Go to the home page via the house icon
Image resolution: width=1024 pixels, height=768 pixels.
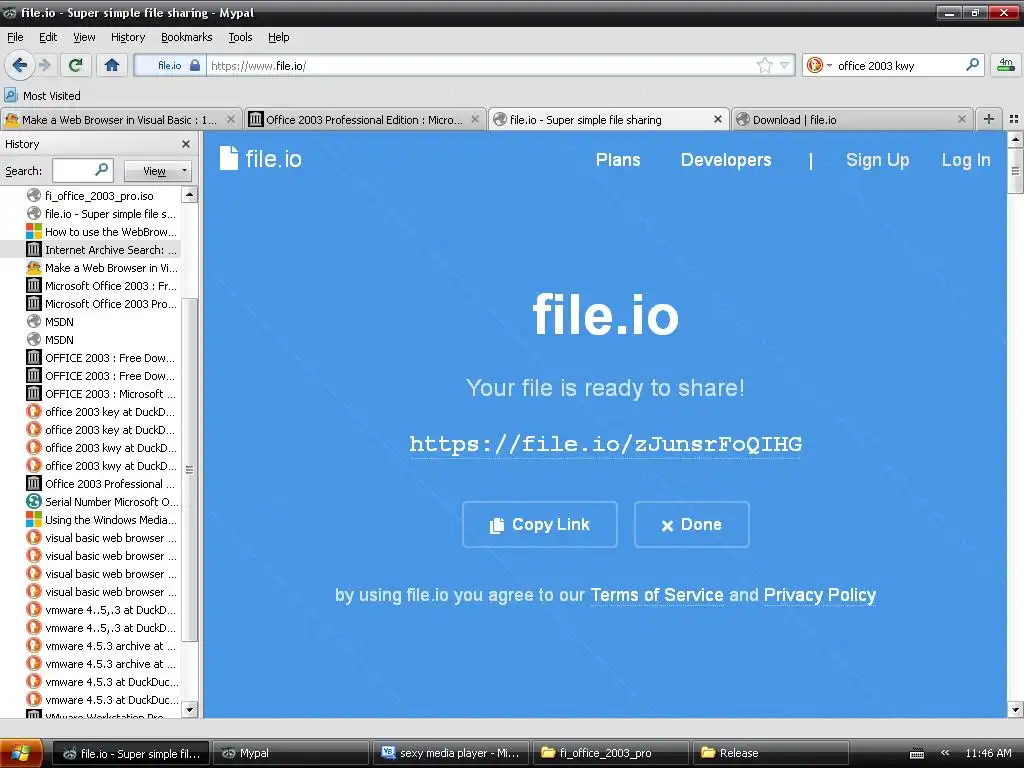(x=112, y=65)
